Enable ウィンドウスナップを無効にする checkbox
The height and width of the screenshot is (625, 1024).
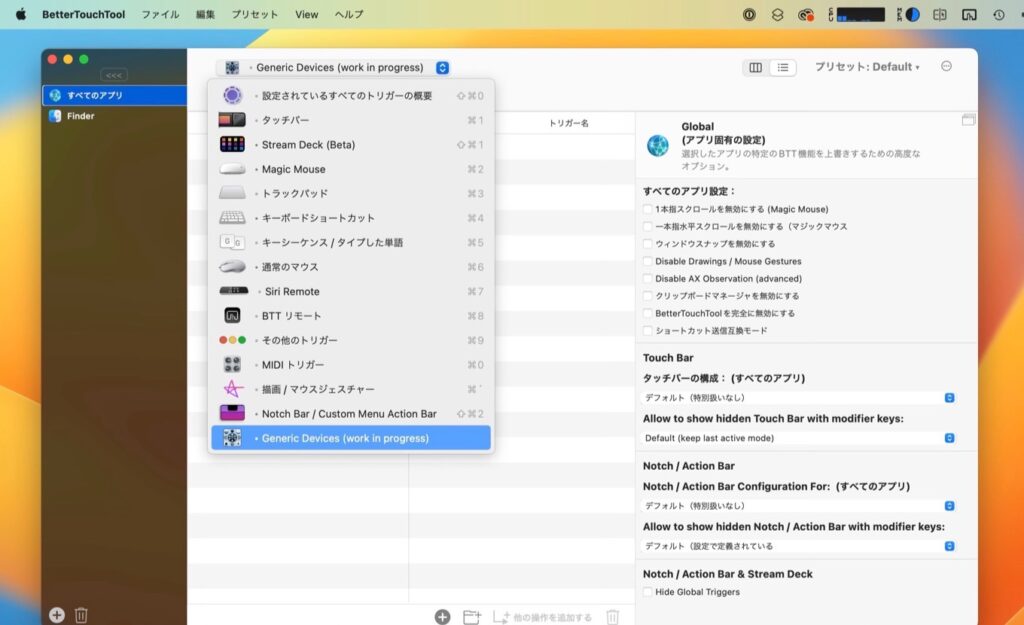pos(646,245)
